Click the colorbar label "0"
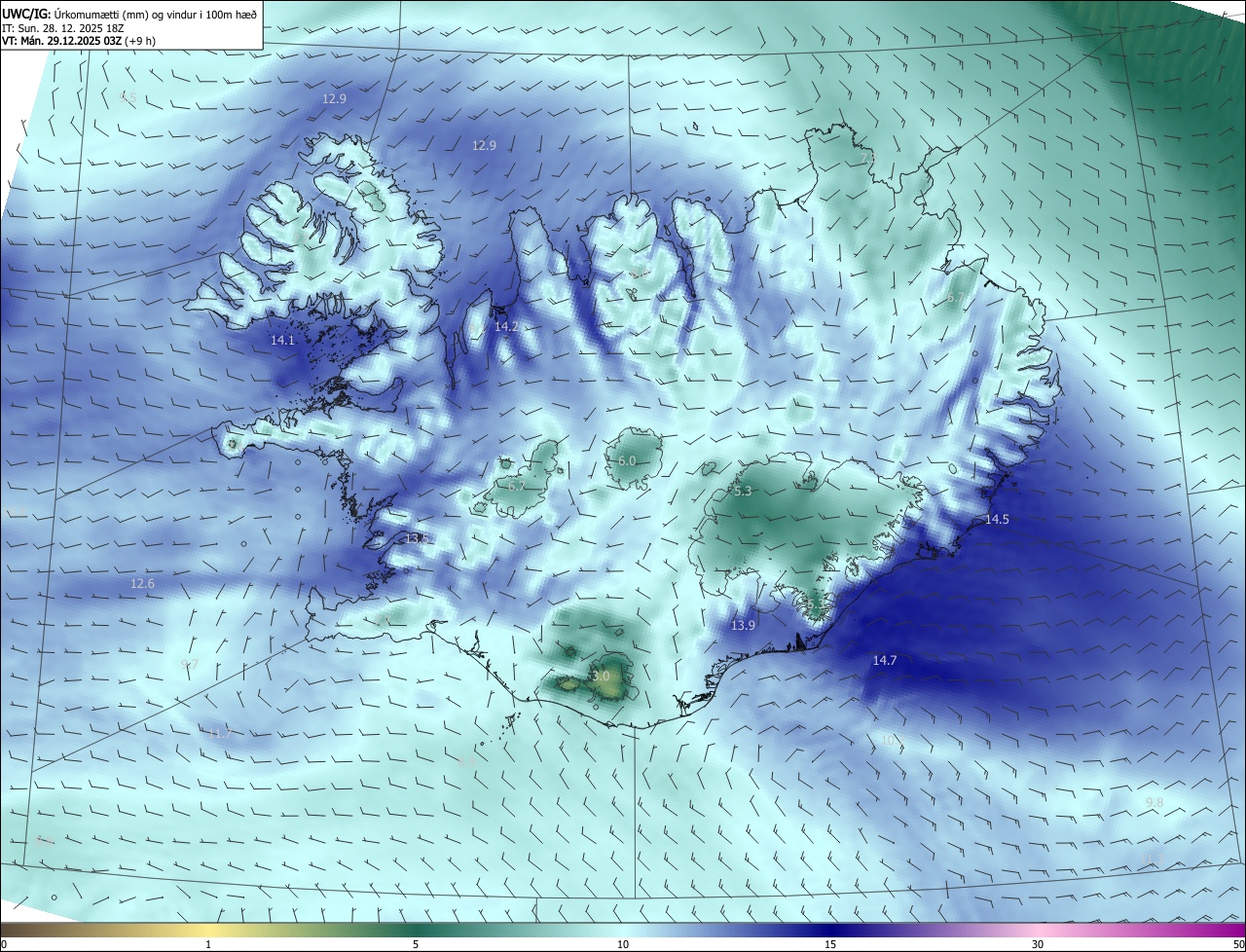Screen dimensions: 1246x952 click(4, 944)
